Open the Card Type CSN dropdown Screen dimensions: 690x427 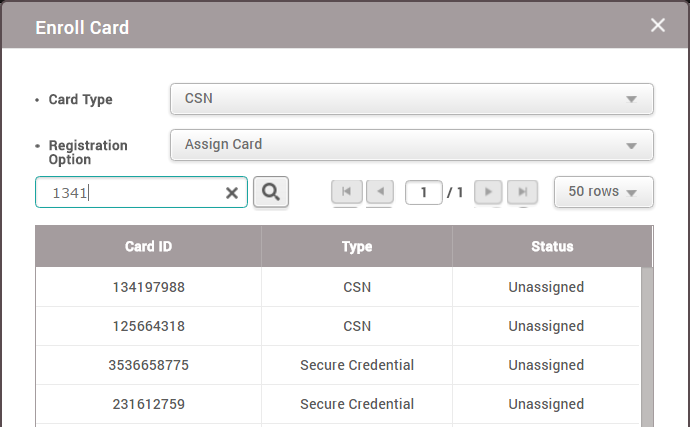(x=411, y=99)
